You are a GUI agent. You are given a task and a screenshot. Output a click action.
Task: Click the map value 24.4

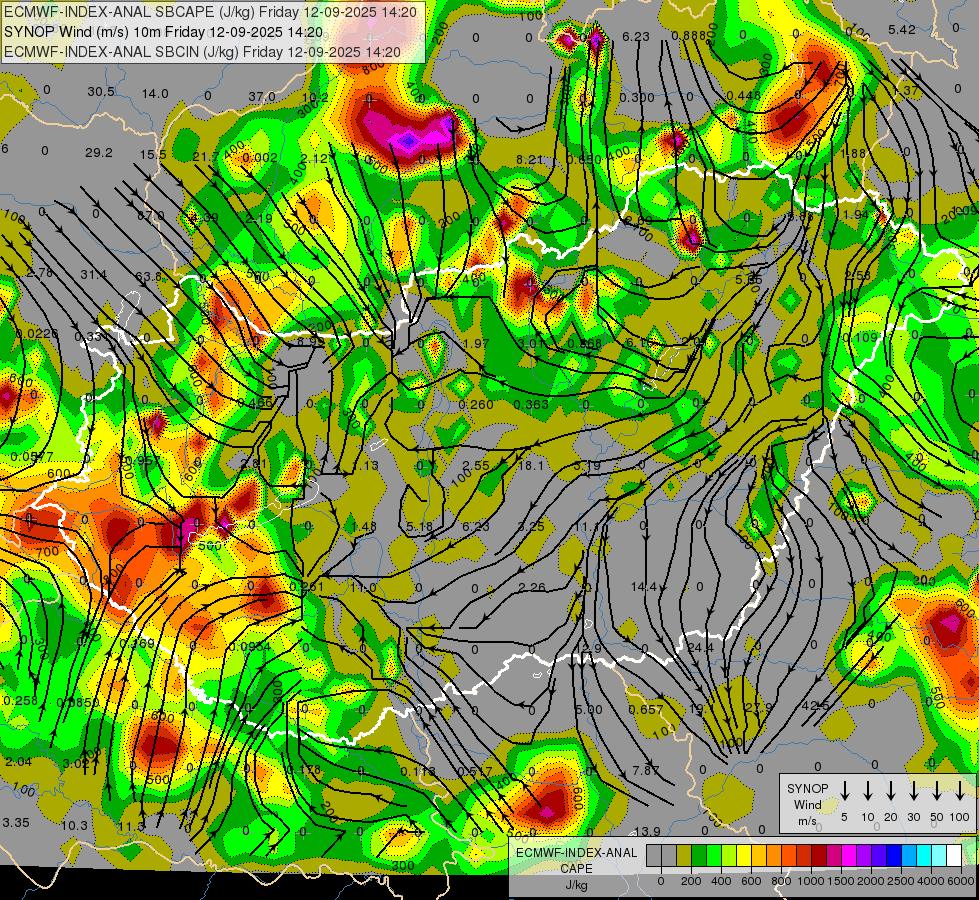(x=701, y=648)
